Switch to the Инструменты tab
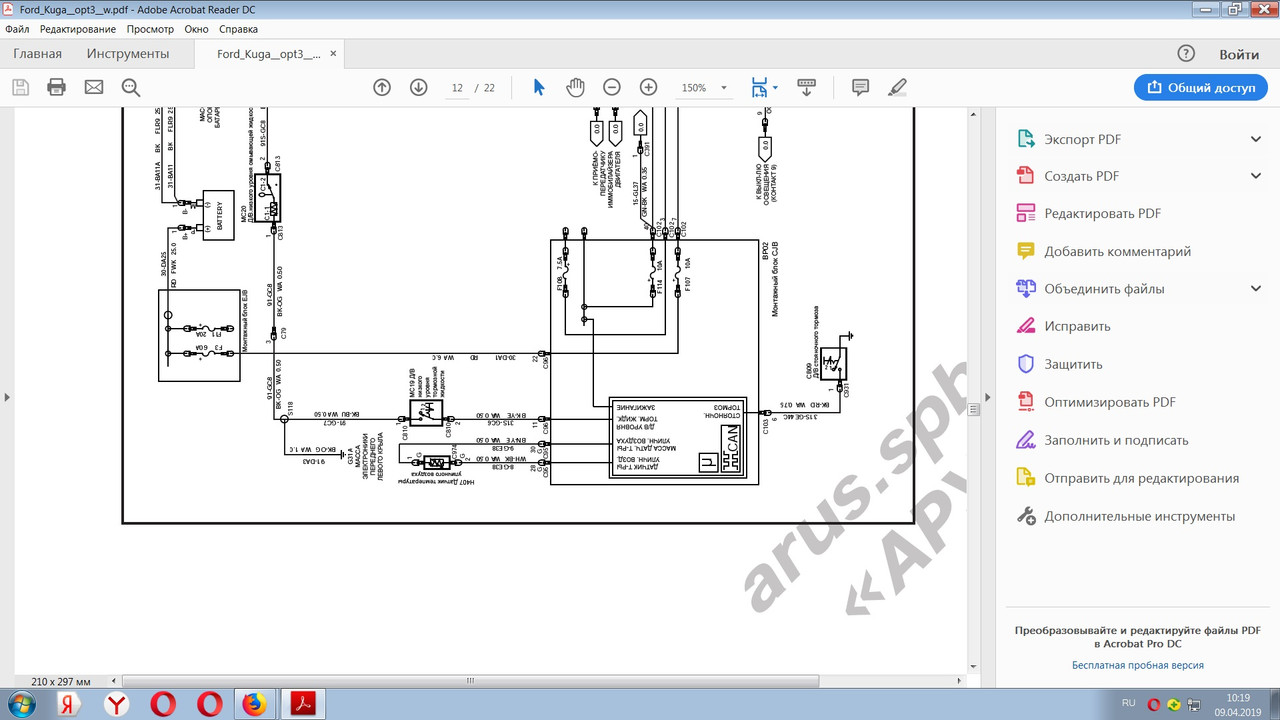Screen dimensions: 1280x720 point(128,54)
